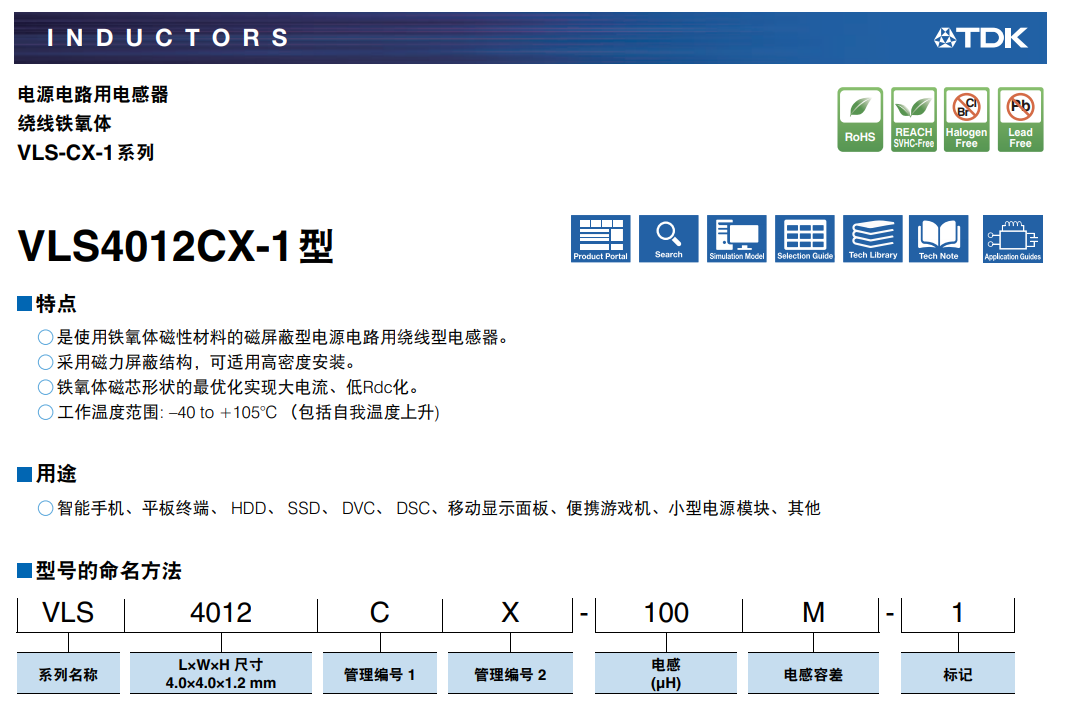
Task: Click the INDUCTORS header title
Action: [x=168, y=38]
